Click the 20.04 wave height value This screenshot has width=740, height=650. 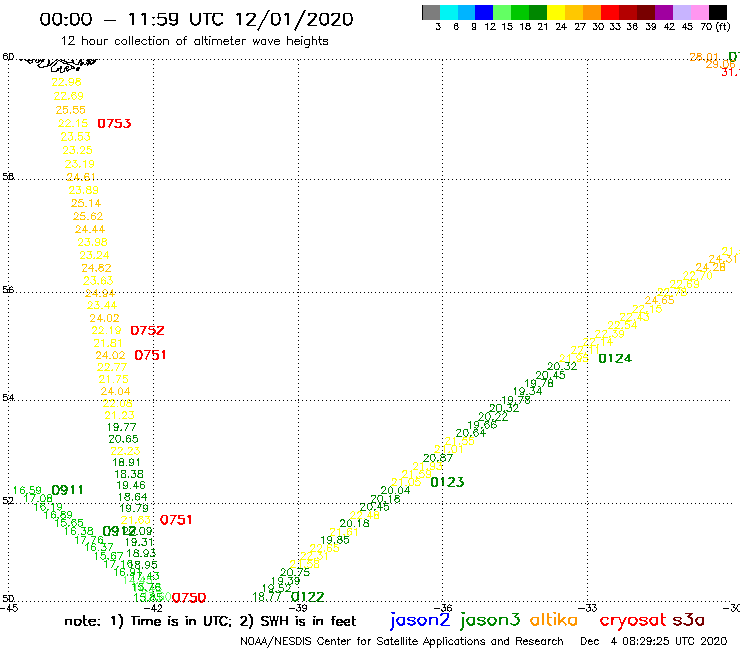click(x=395, y=491)
